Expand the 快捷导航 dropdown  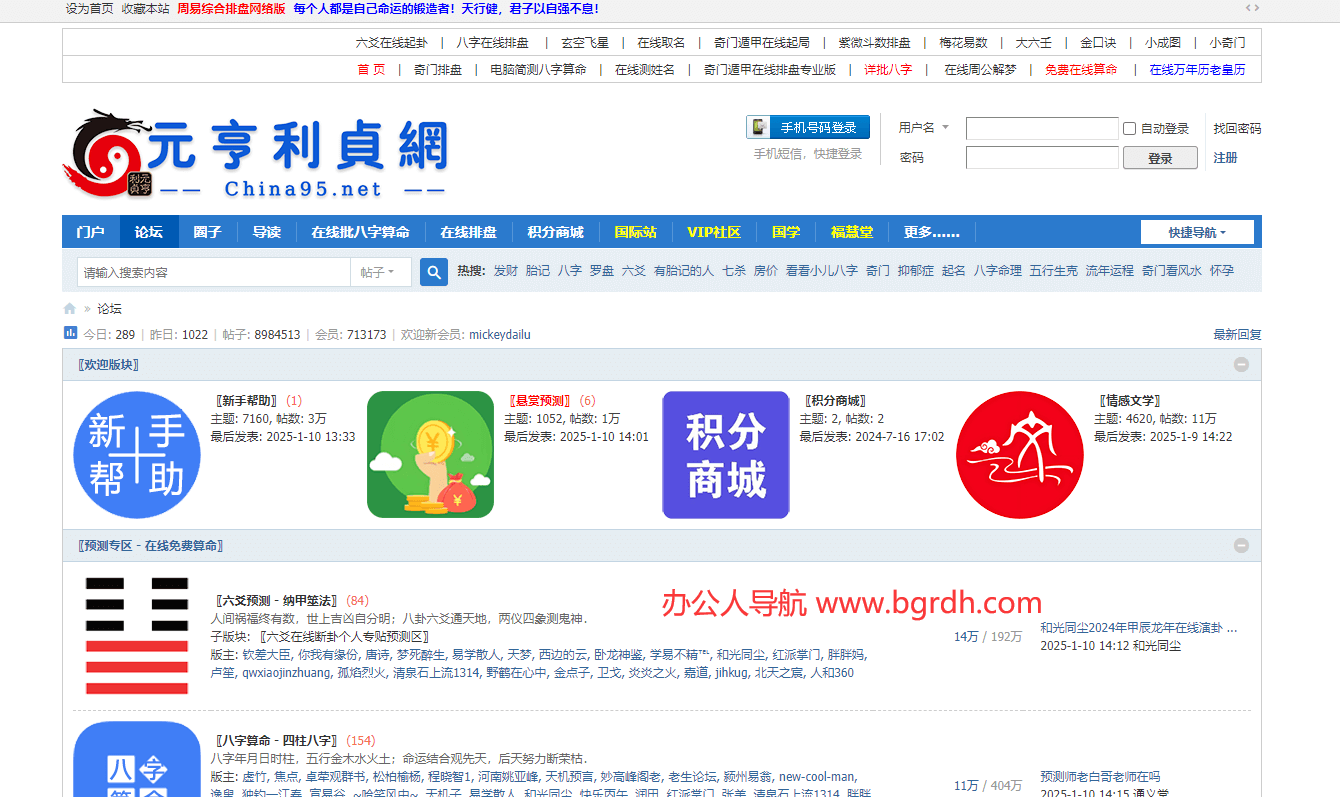(1197, 231)
